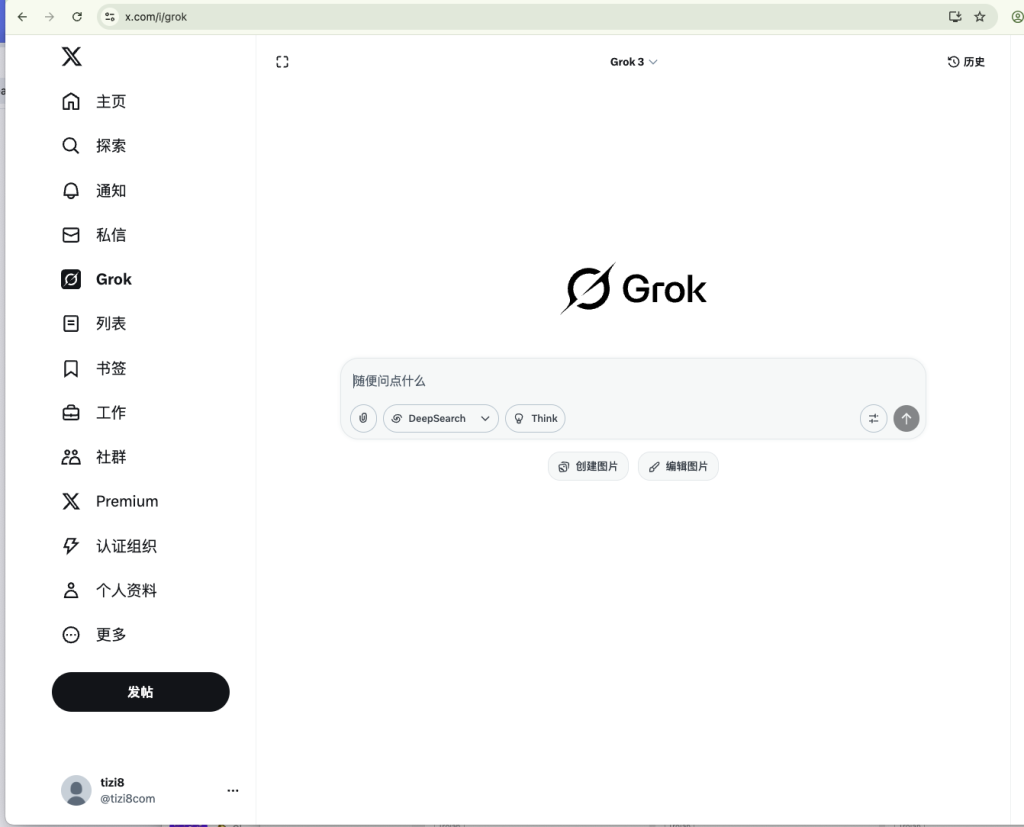The image size is (1024, 827).
Task: Open the Grok 3 model selector
Action: tap(633, 62)
